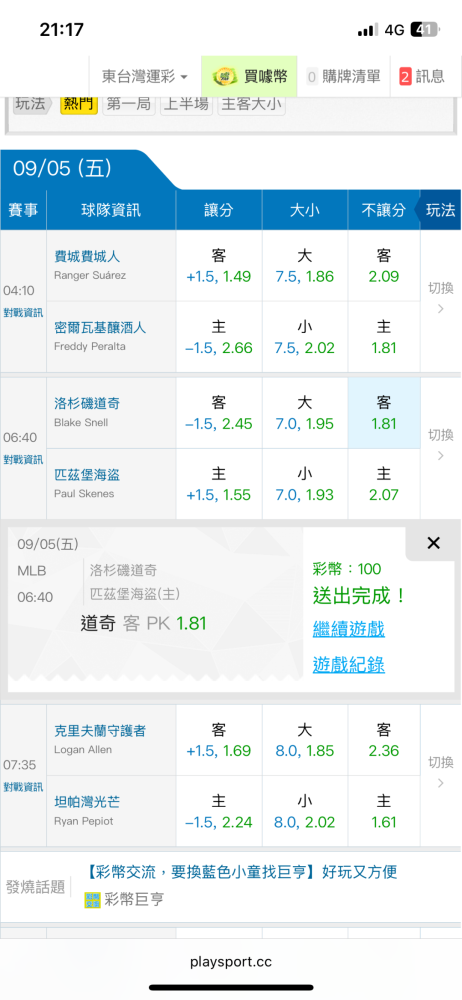Tap the 彩幣巨亨 user icon
The height and width of the screenshot is (1000, 462).
tap(92, 900)
